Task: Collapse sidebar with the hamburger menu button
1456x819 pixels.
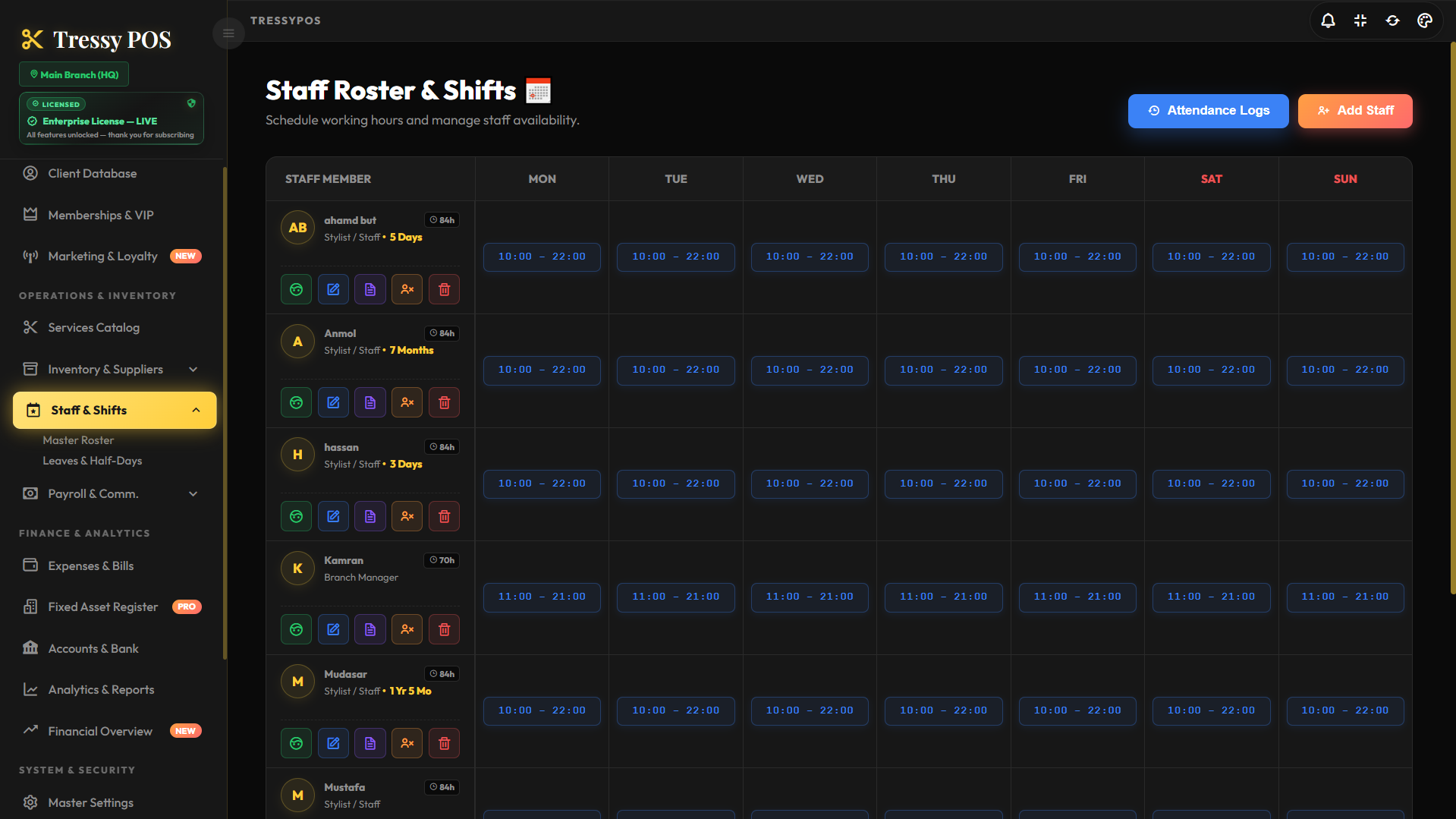Action: tap(228, 33)
